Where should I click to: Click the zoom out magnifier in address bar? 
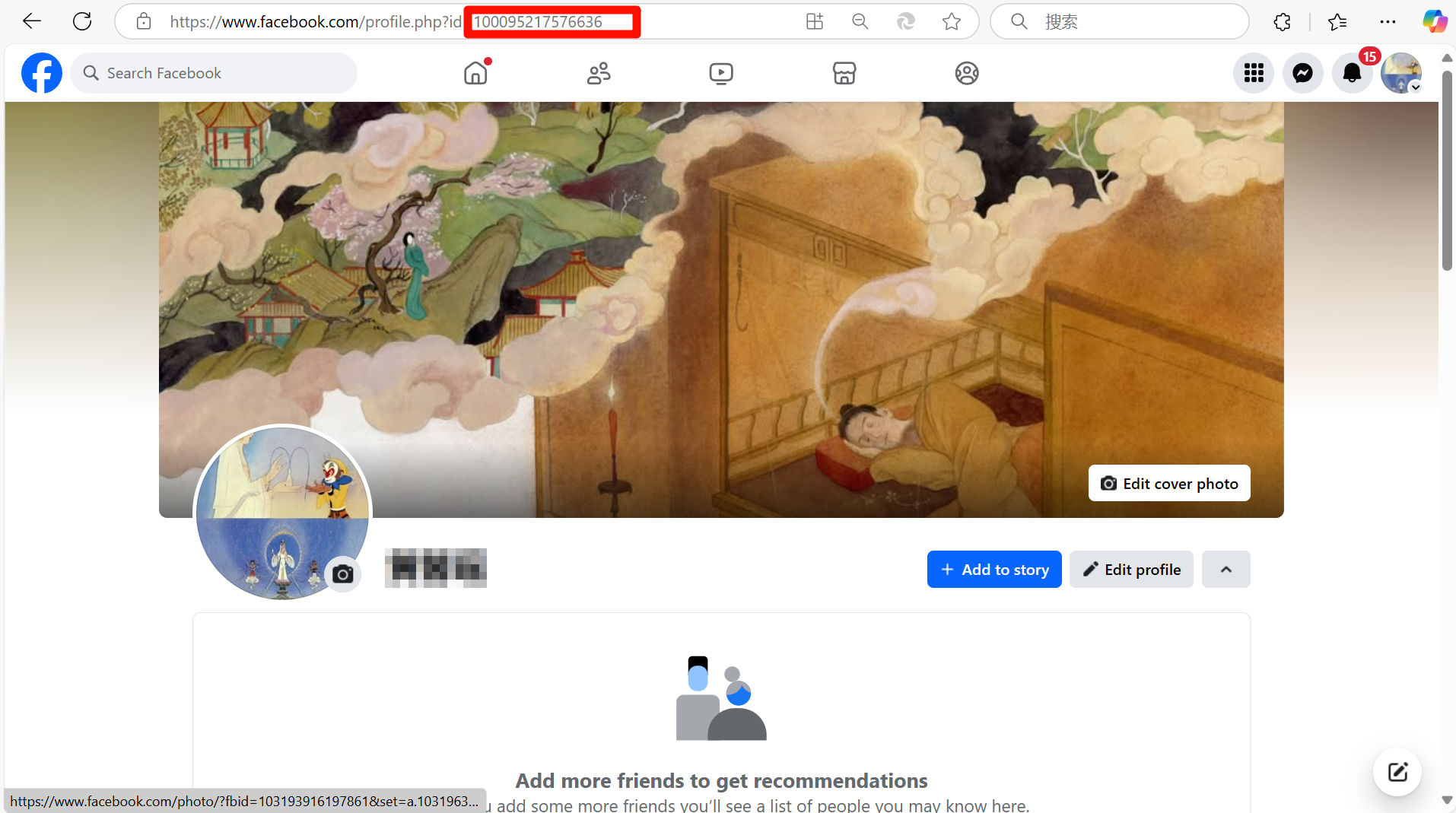(x=860, y=21)
